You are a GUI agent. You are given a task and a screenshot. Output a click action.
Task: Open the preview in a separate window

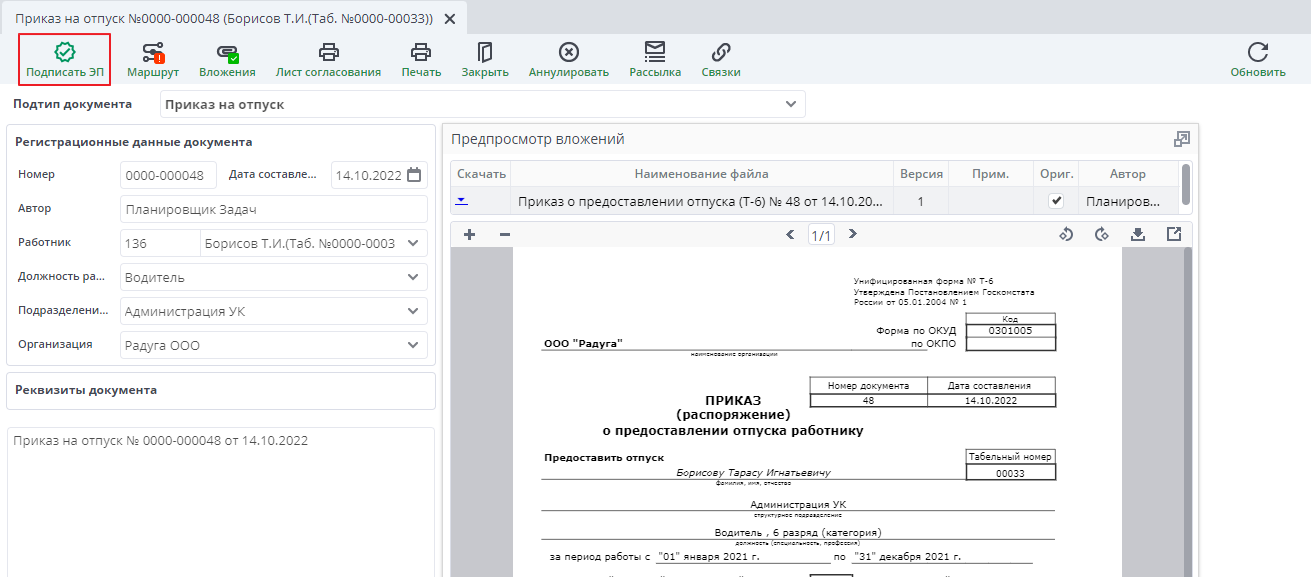point(1181,139)
